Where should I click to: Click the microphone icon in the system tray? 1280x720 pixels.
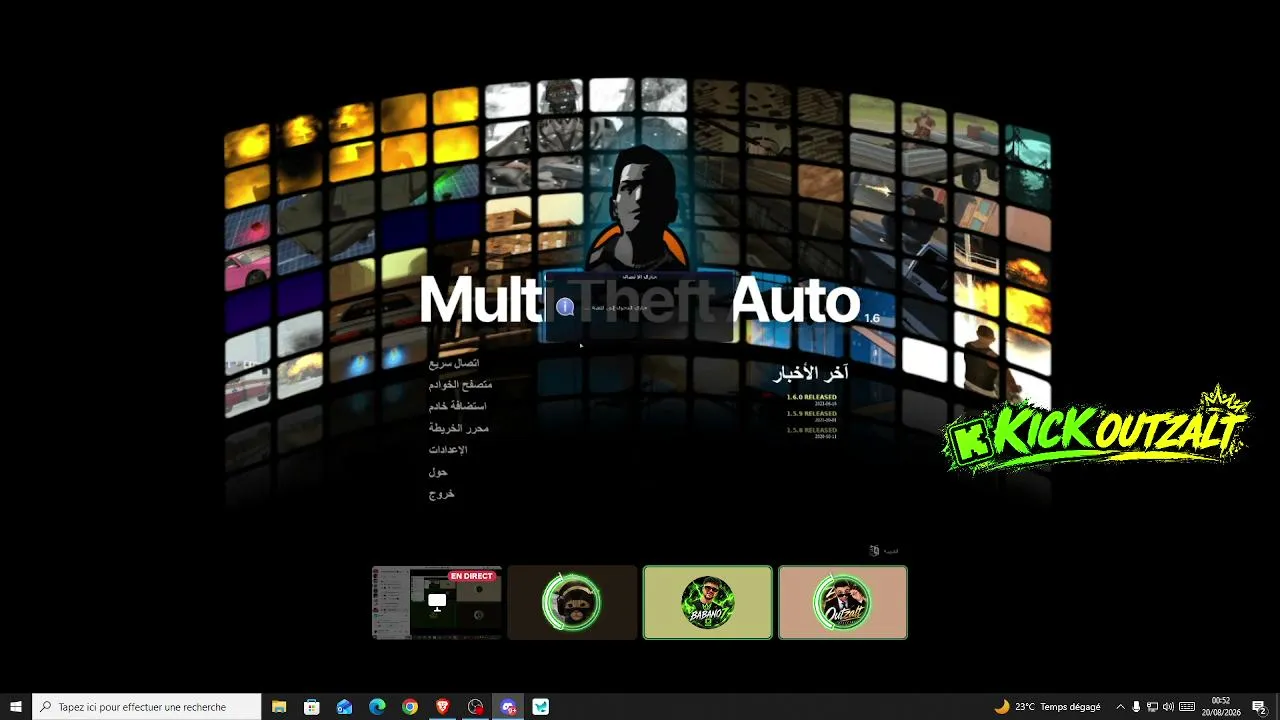tap(1136, 707)
